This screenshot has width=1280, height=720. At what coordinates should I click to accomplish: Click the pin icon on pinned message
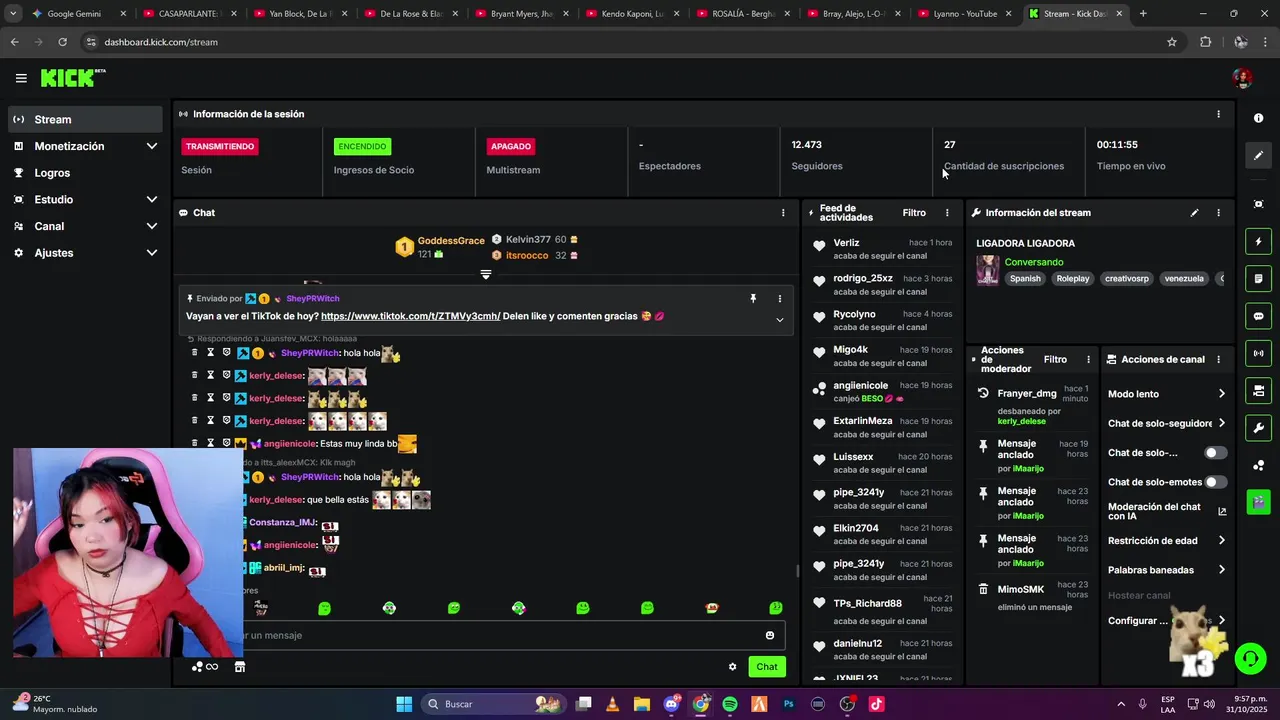point(753,298)
